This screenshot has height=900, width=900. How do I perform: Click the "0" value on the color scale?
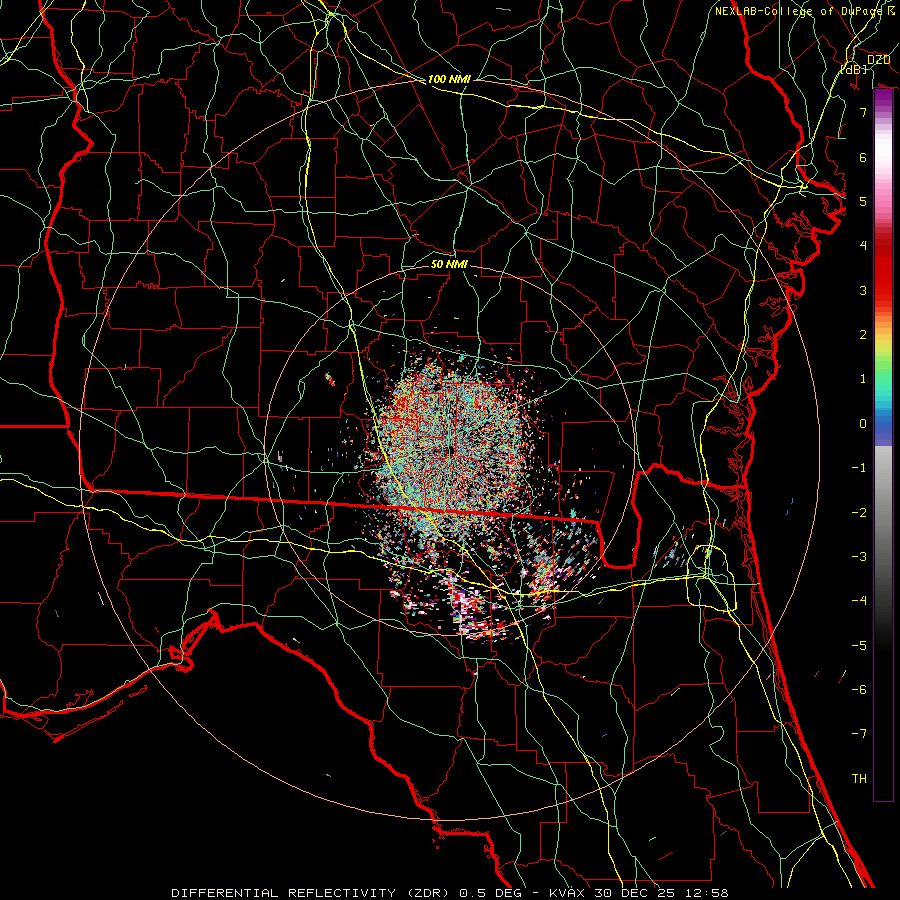tap(863, 424)
